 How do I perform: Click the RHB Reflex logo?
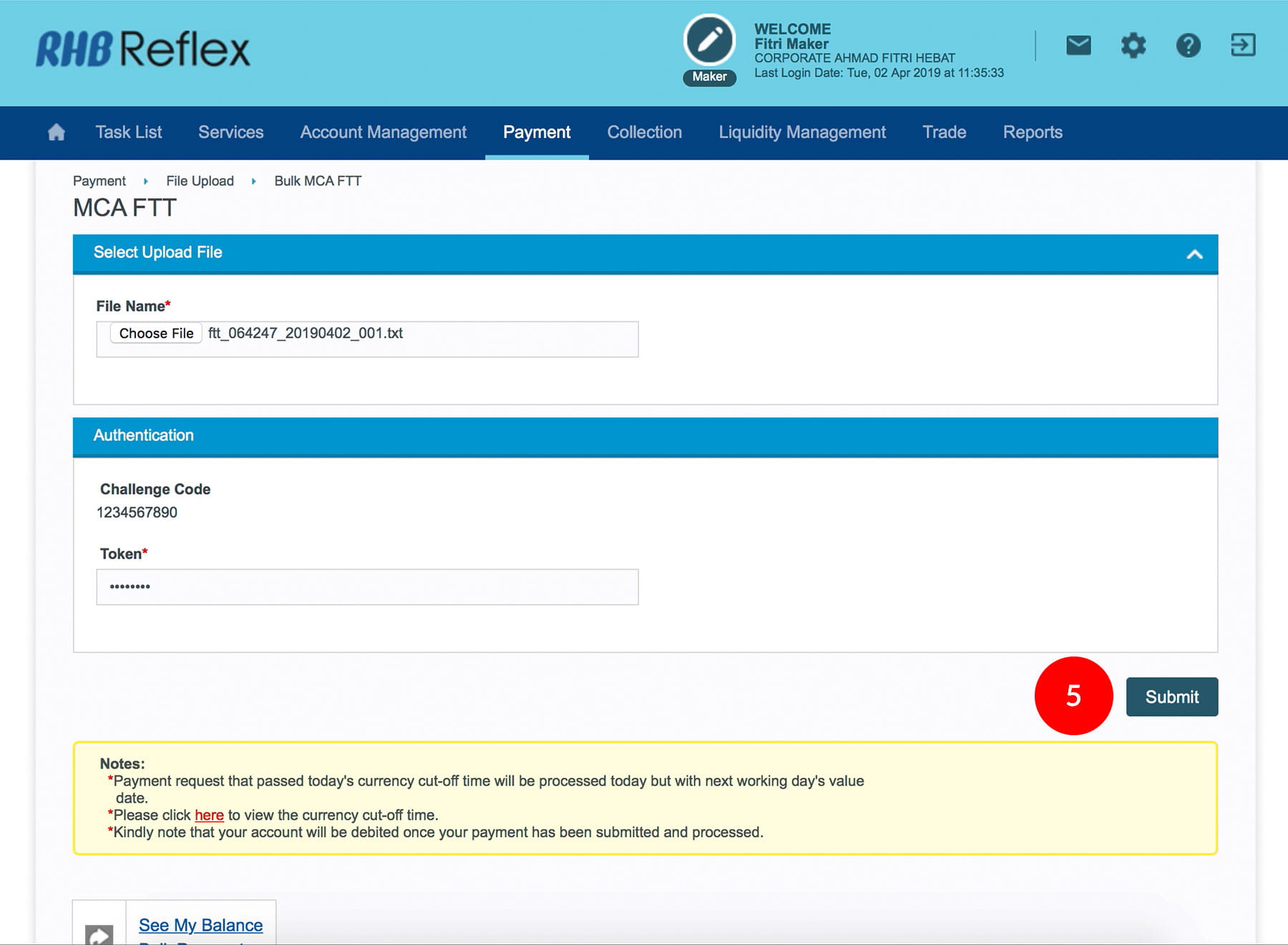(143, 49)
